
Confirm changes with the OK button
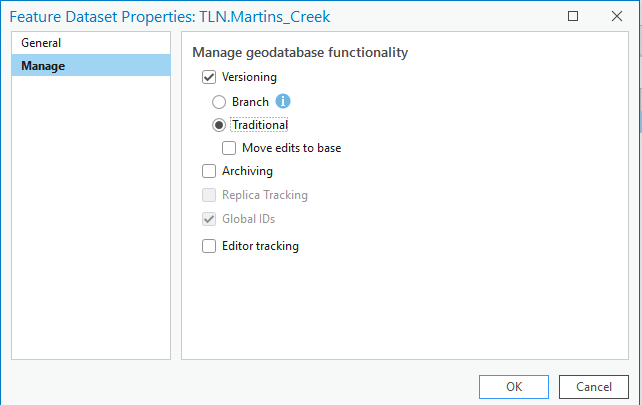point(514,387)
